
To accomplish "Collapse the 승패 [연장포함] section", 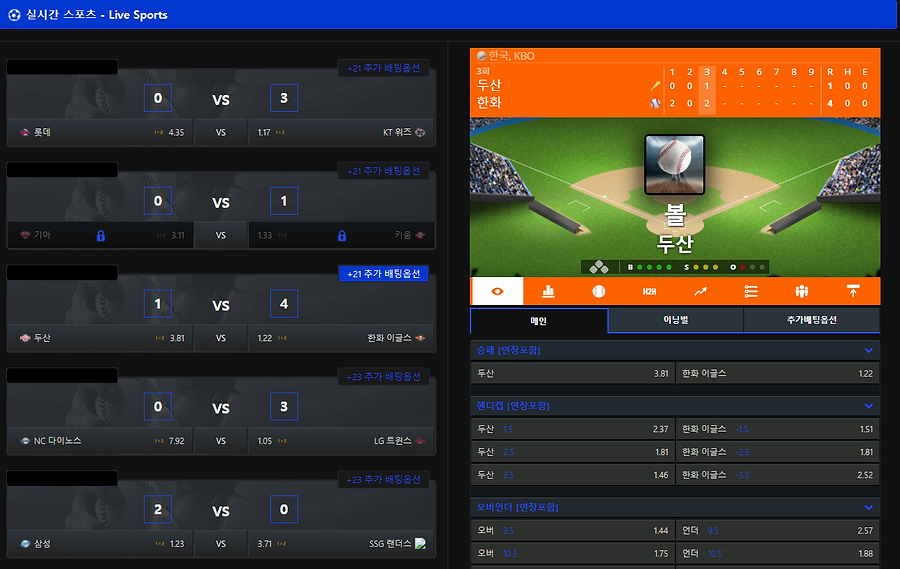I will click(x=868, y=350).
